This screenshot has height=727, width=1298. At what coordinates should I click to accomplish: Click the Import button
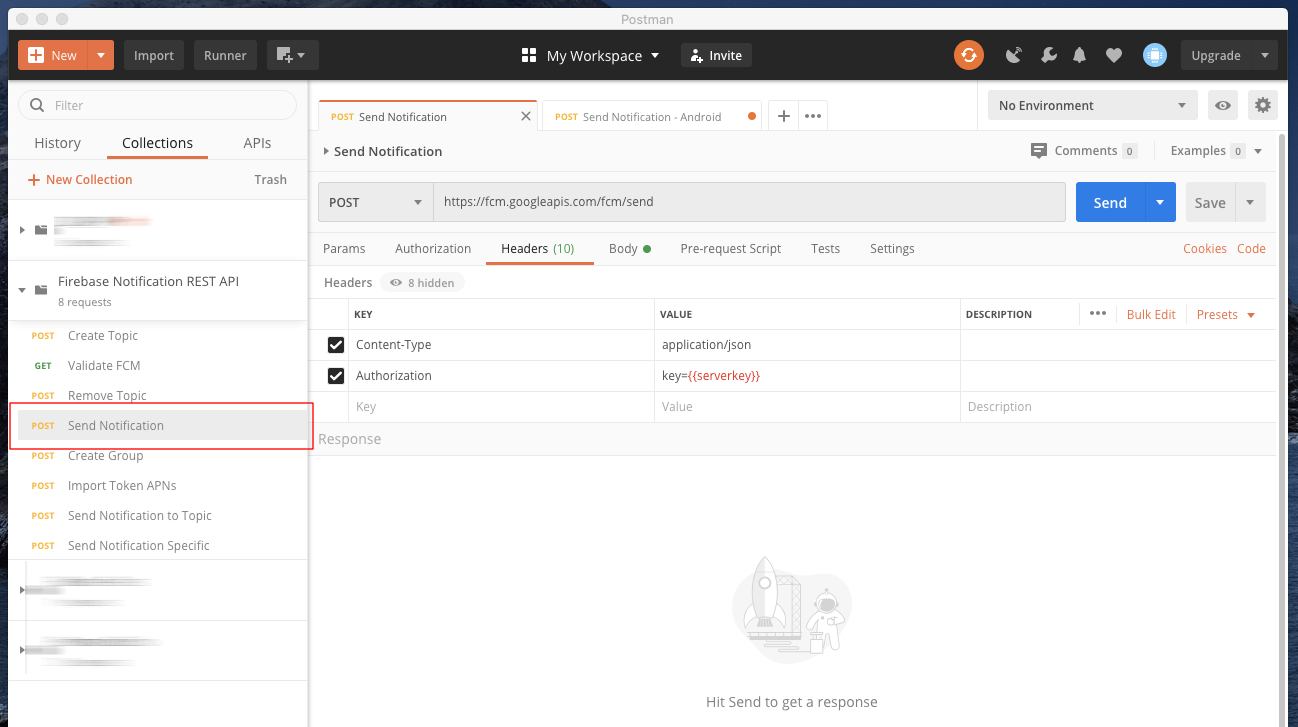tap(154, 55)
